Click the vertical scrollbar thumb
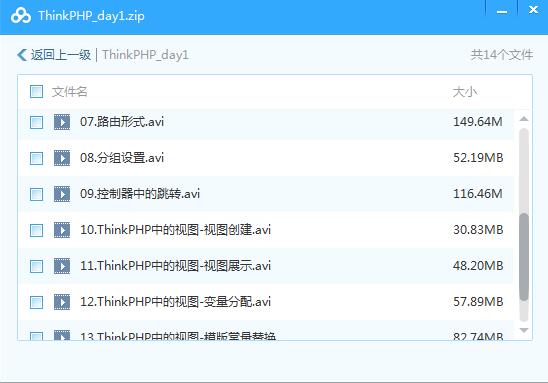Viewport: 548px width, 383px height. coord(524,257)
